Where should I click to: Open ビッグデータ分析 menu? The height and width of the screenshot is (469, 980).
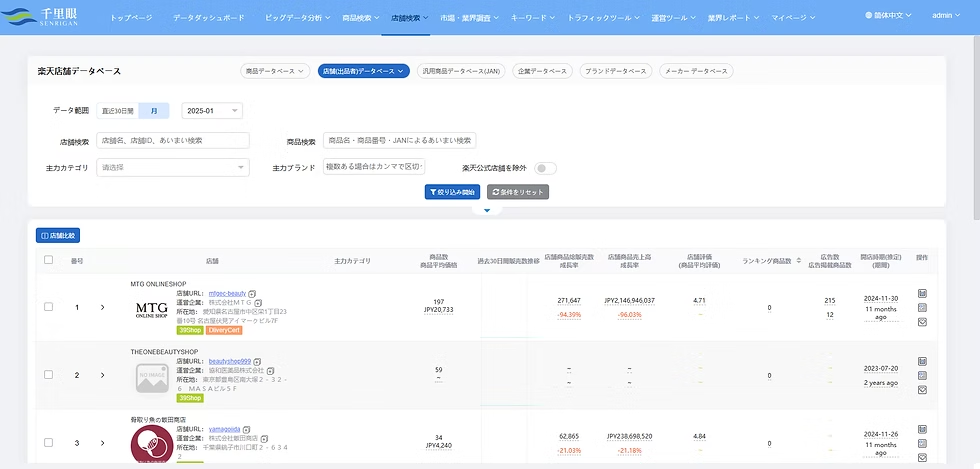(298, 18)
